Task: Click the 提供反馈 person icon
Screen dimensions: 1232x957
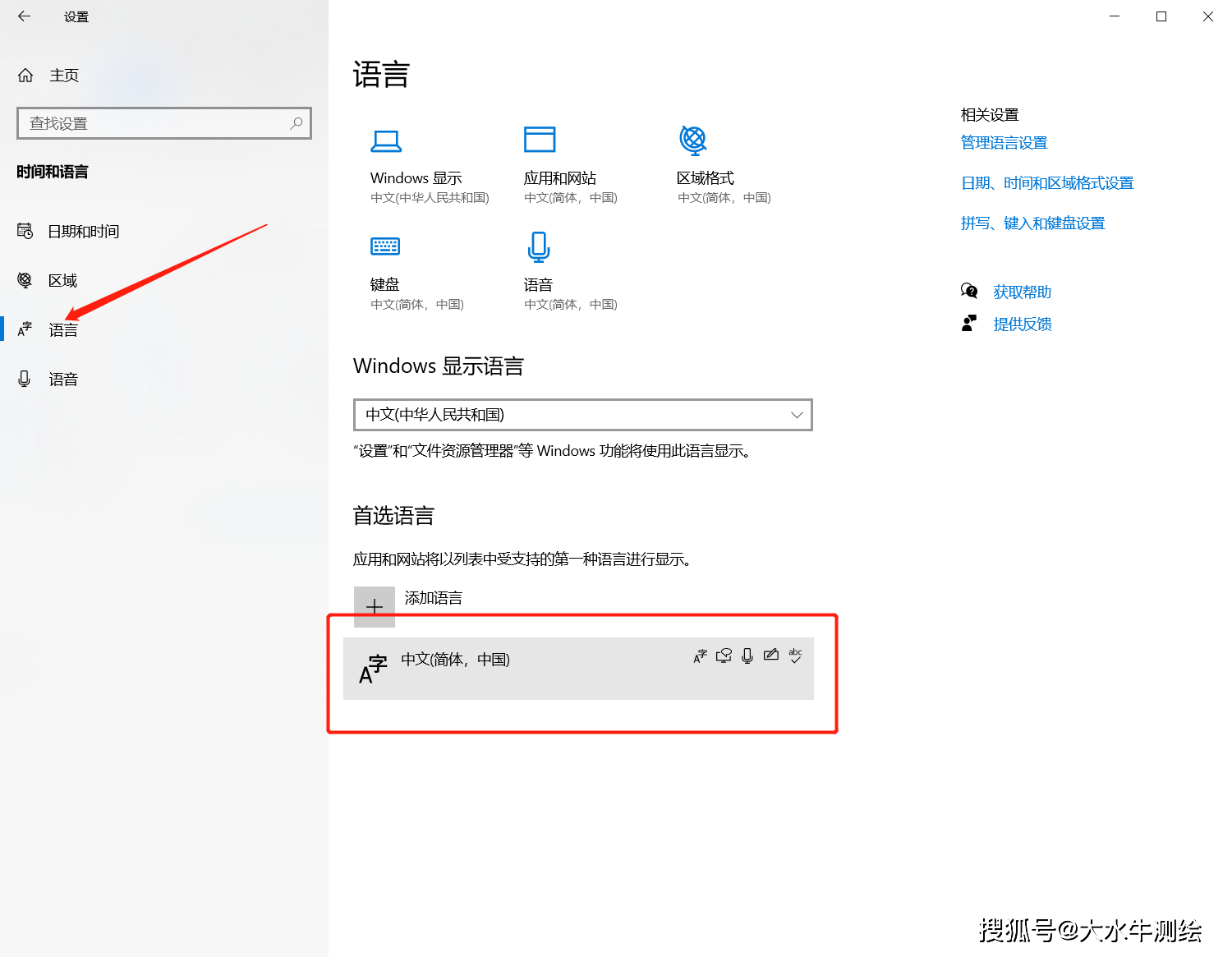Action: pyautogui.click(x=969, y=324)
